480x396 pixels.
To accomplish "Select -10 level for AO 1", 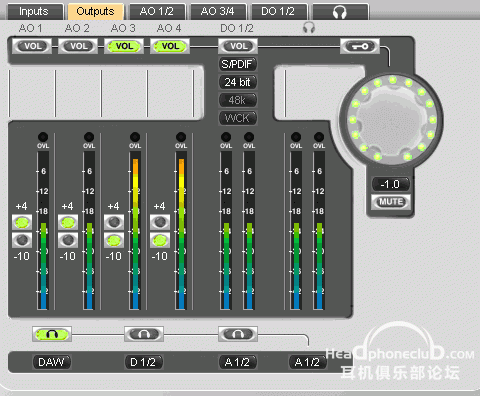I will point(22,240).
